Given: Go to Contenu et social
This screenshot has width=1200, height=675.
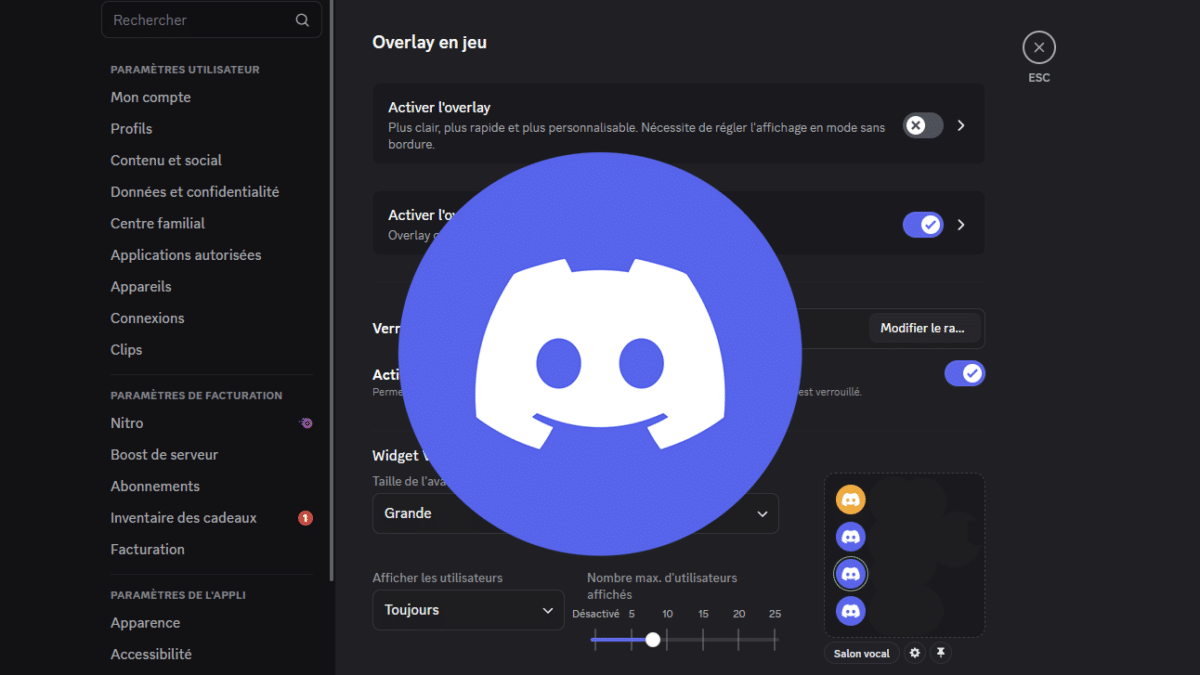Looking at the screenshot, I should [x=166, y=160].
